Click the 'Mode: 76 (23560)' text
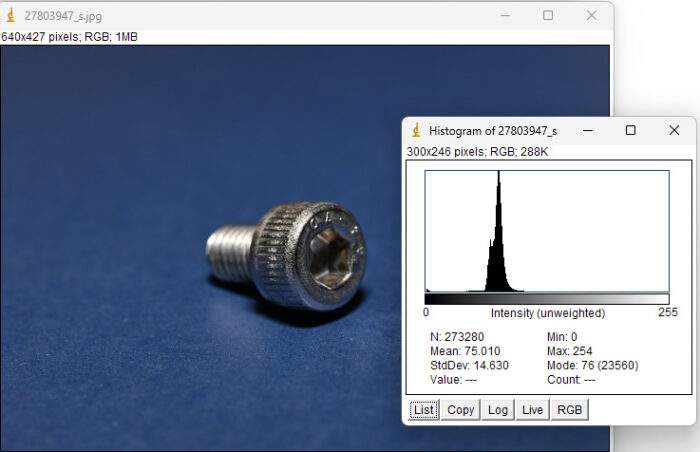 point(592,365)
